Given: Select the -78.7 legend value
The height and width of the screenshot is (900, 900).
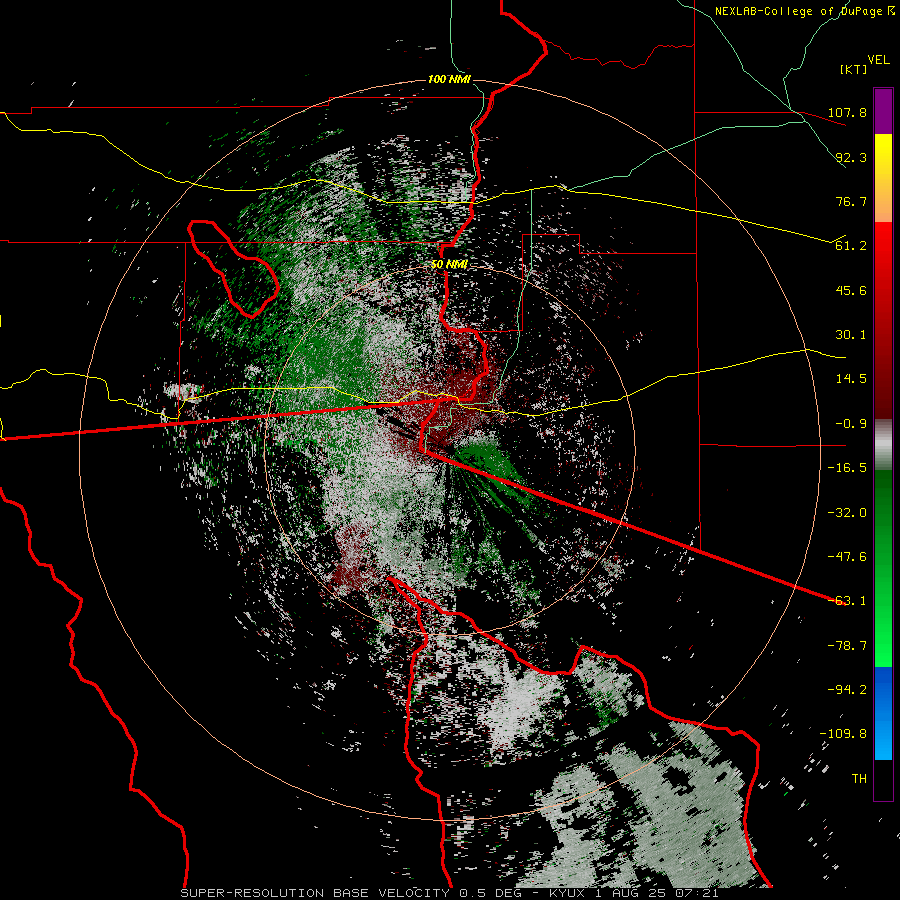Looking at the screenshot, I should (847, 646).
